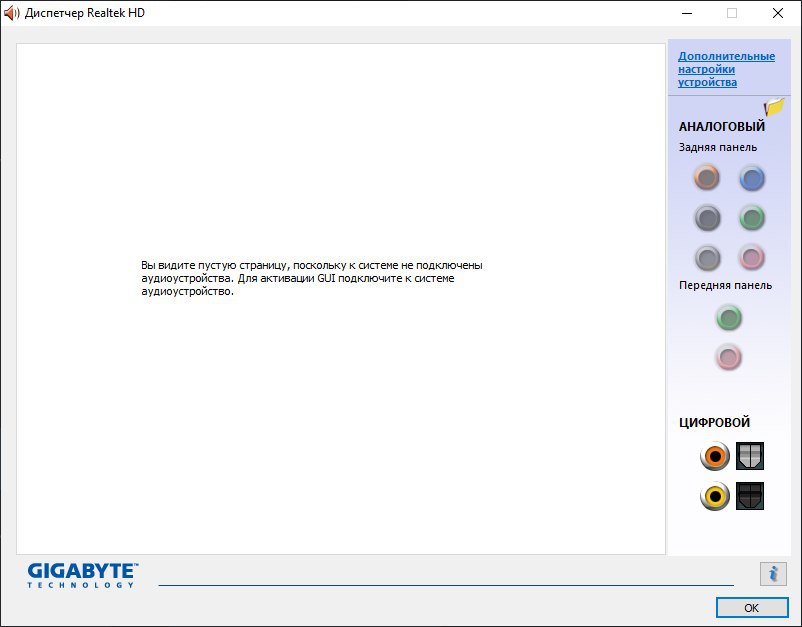Select the green front panel jack

(x=728, y=318)
